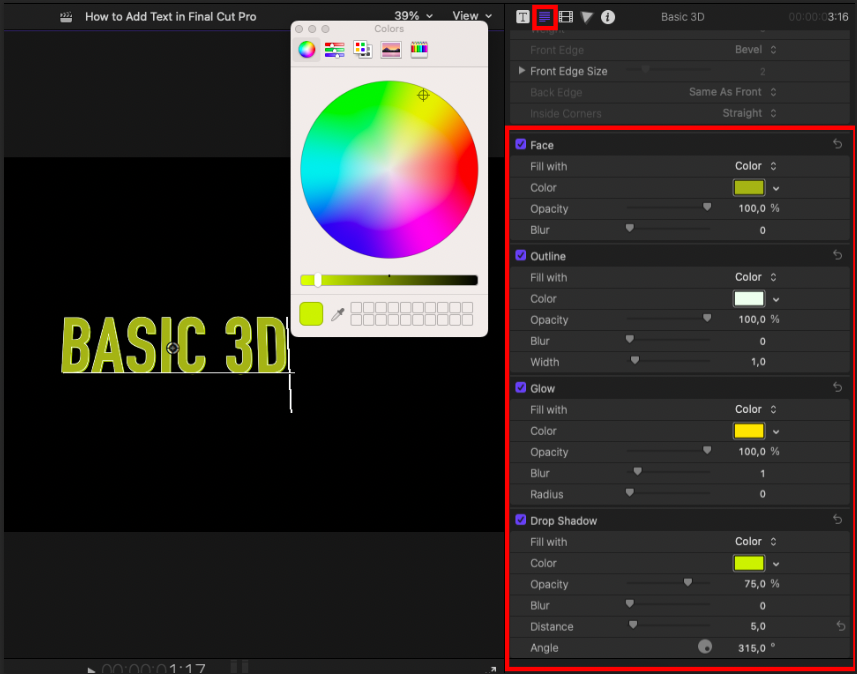Close the Colors window
The width and height of the screenshot is (857, 674).
pos(299,29)
